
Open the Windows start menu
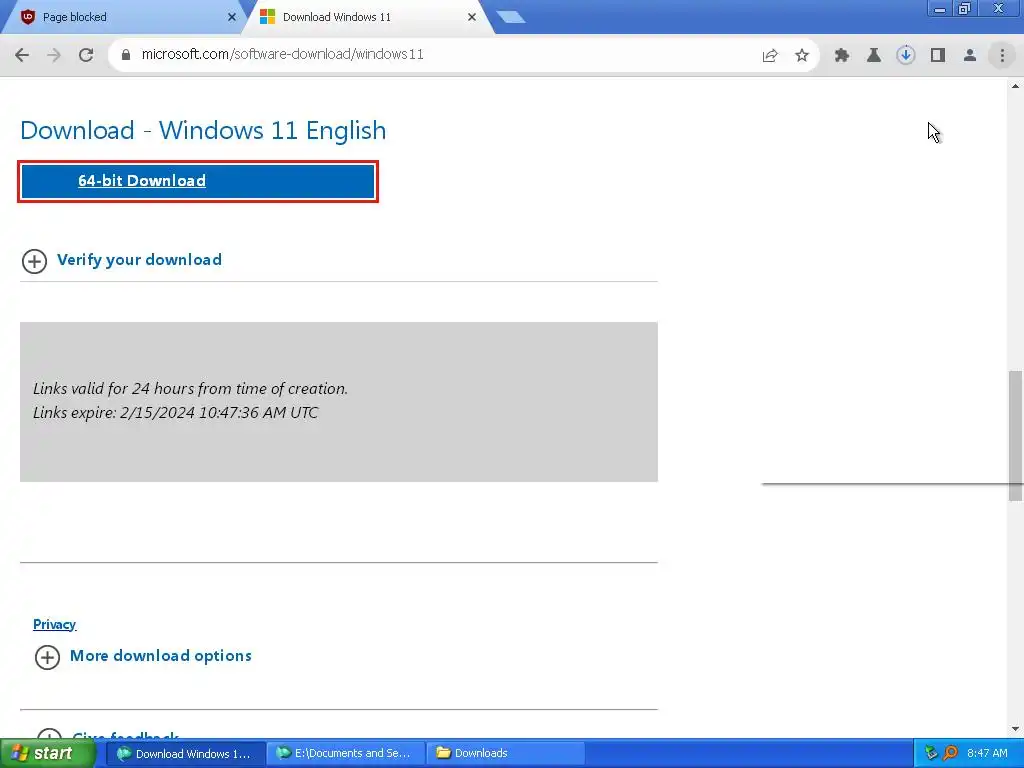point(48,754)
